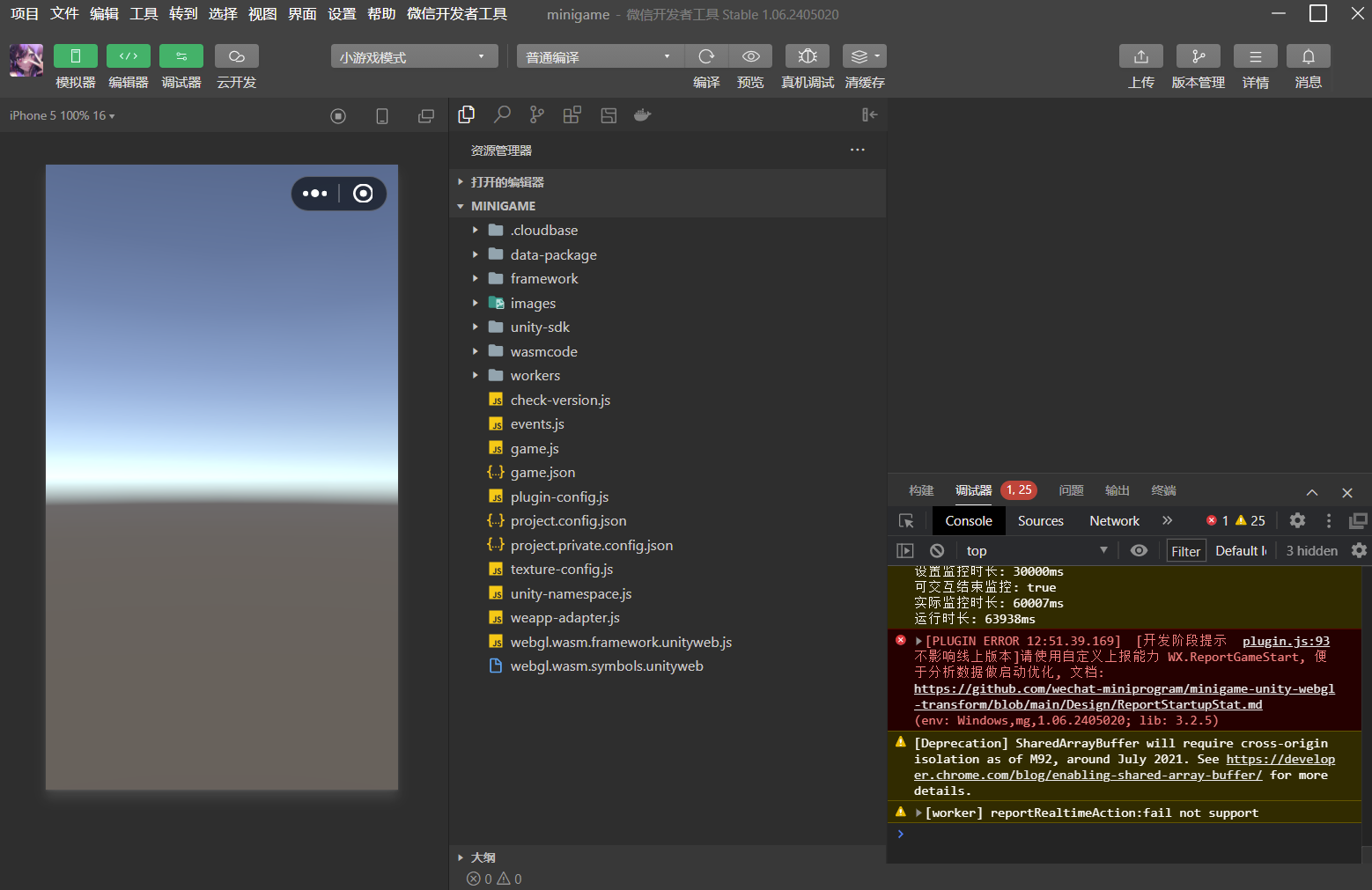This screenshot has height=890, width=1372.
Task: Click the compile refresh icon
Action: tap(706, 56)
